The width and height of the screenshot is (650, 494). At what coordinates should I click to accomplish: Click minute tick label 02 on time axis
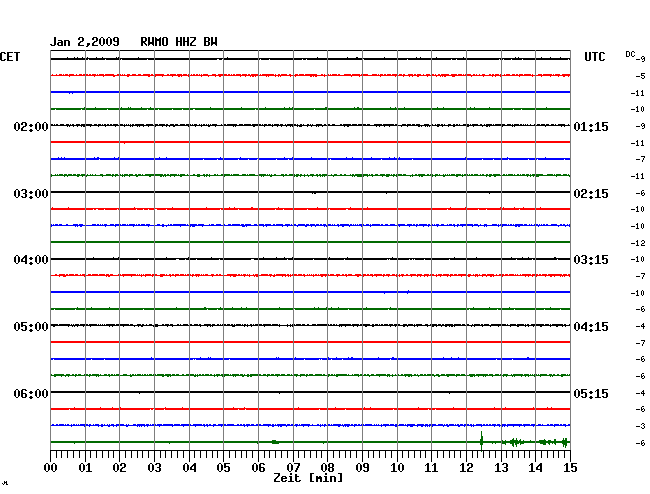click(x=119, y=468)
